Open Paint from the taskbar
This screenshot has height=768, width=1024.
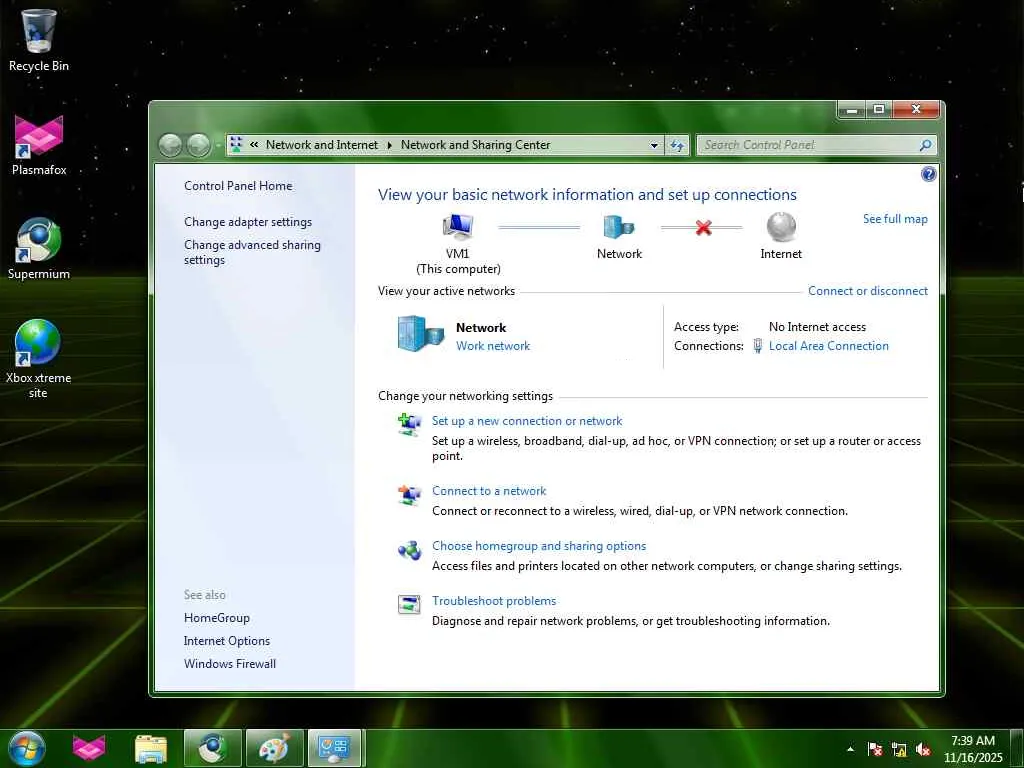pos(274,748)
